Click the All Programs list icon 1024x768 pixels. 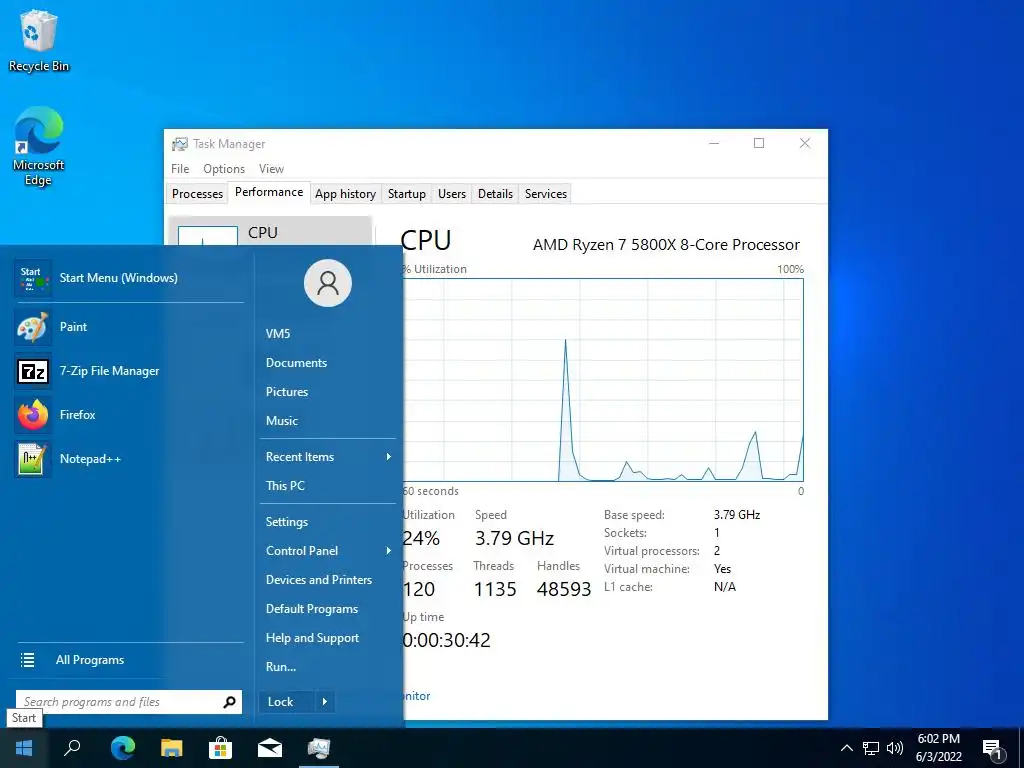pyautogui.click(x=27, y=660)
